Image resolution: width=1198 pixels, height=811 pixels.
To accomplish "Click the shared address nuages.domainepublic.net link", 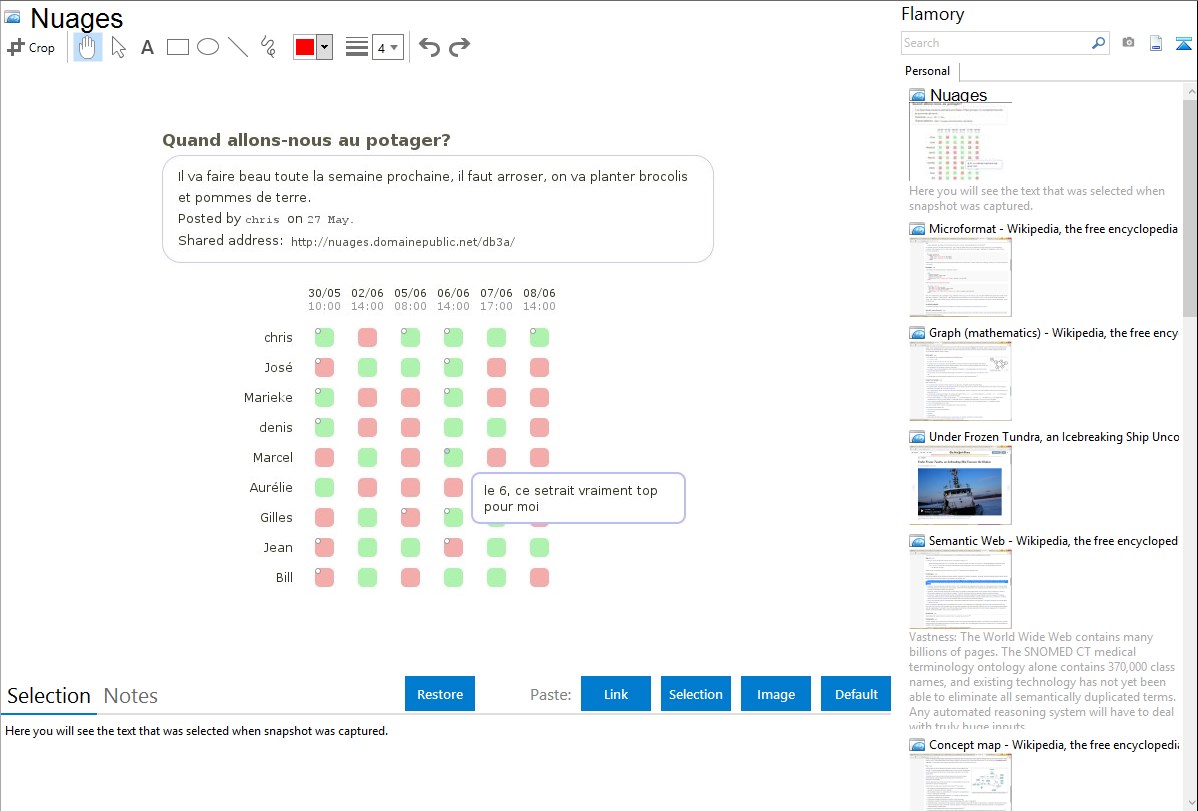I will [403, 242].
